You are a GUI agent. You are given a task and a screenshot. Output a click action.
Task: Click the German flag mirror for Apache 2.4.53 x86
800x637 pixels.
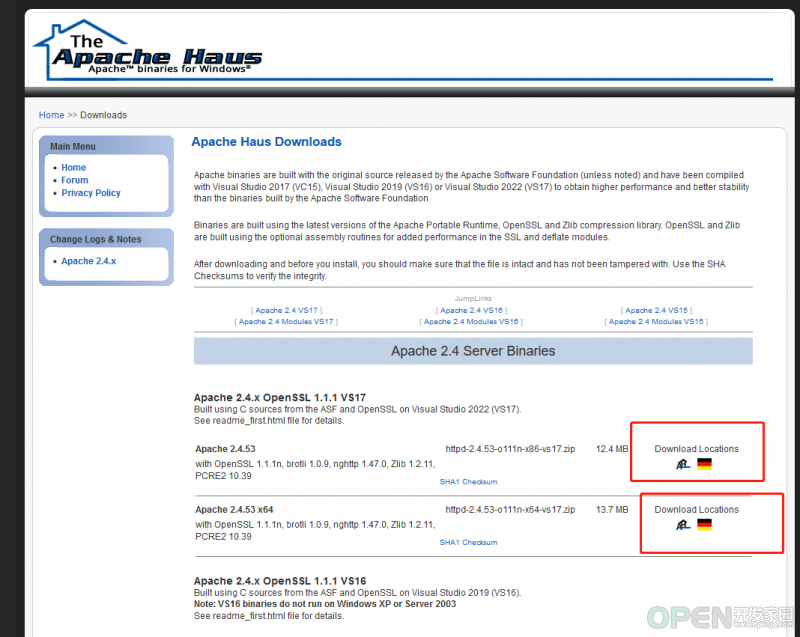(x=704, y=464)
